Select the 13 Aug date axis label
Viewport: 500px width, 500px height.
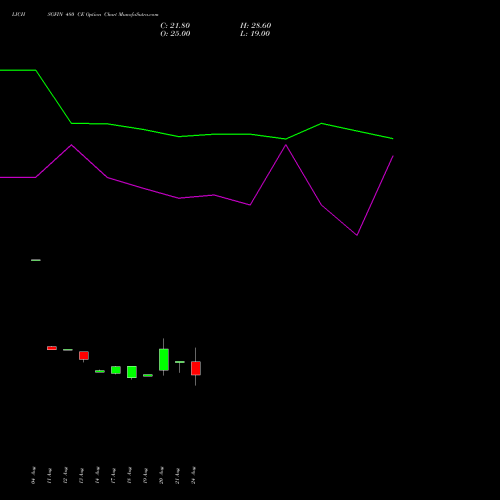coord(81,475)
